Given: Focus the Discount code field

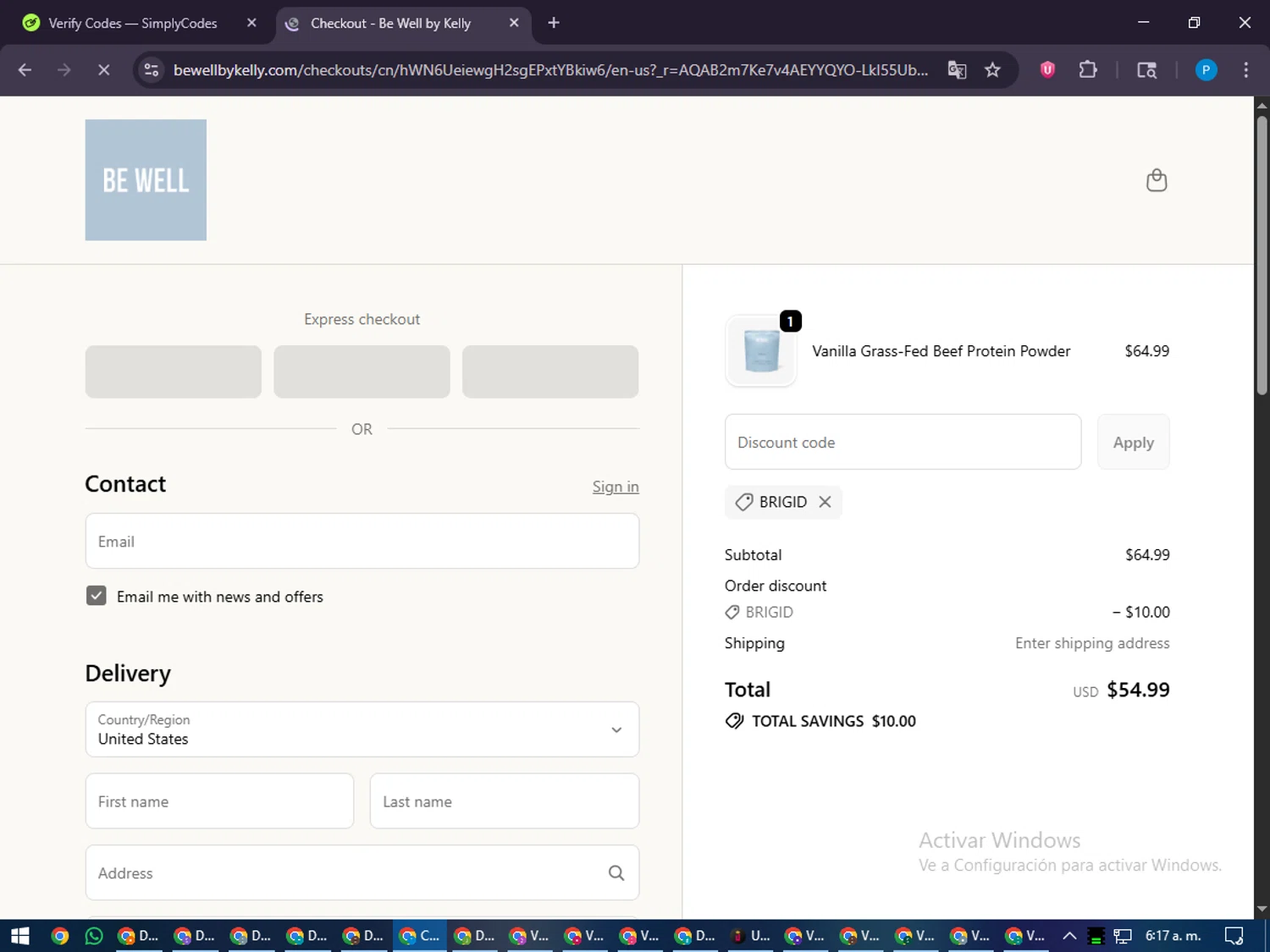Looking at the screenshot, I should 903,442.
